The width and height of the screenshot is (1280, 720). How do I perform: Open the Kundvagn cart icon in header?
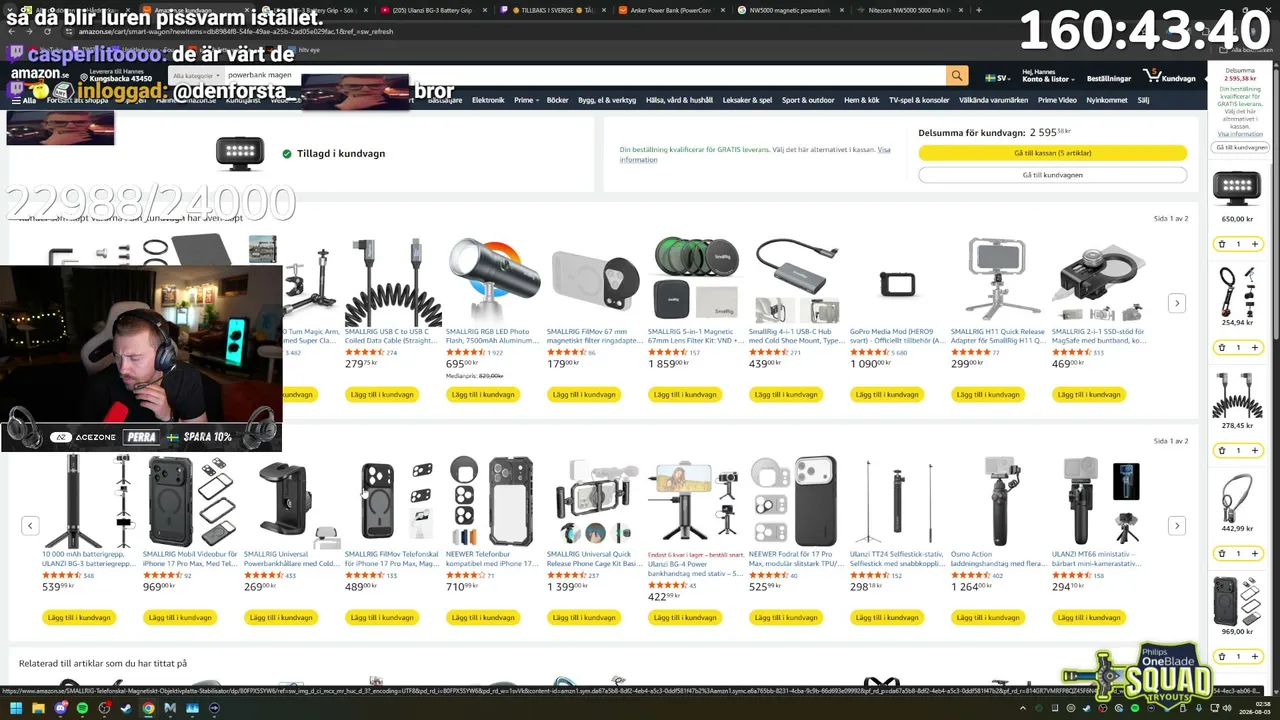point(1170,77)
